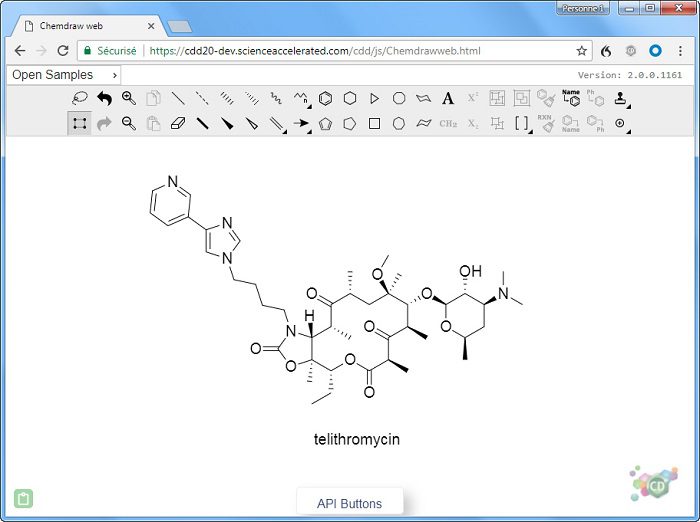This screenshot has height=522, width=700.
Task: Select the cyclopentadiene ring tool
Action: click(325, 124)
